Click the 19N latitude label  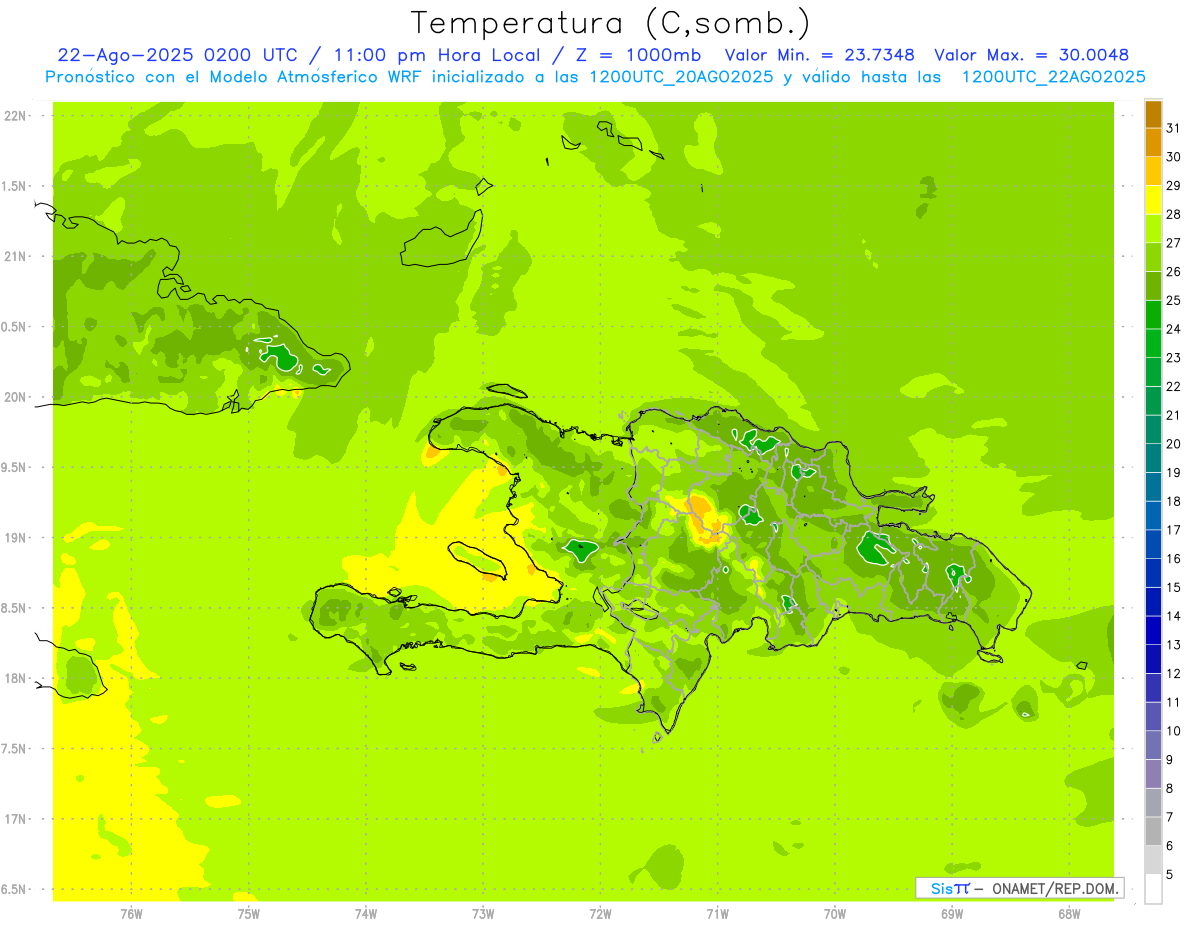pyautogui.click(x=16, y=538)
